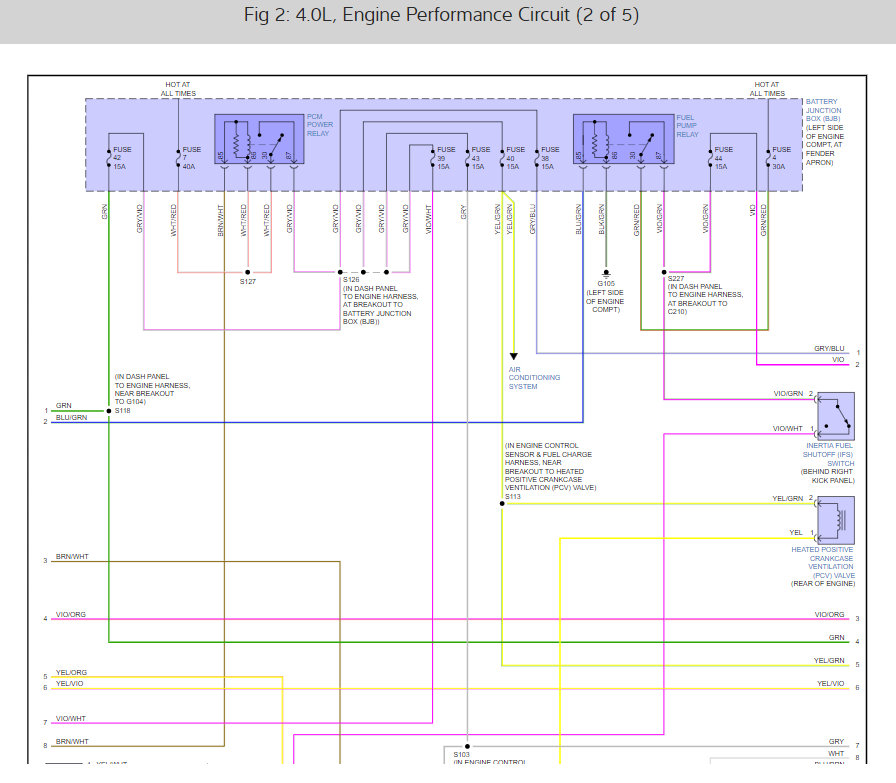Screen dimensions: 896x783
Task: Click the AIR CONDITIONING SYSTEM label
Action: [534, 378]
